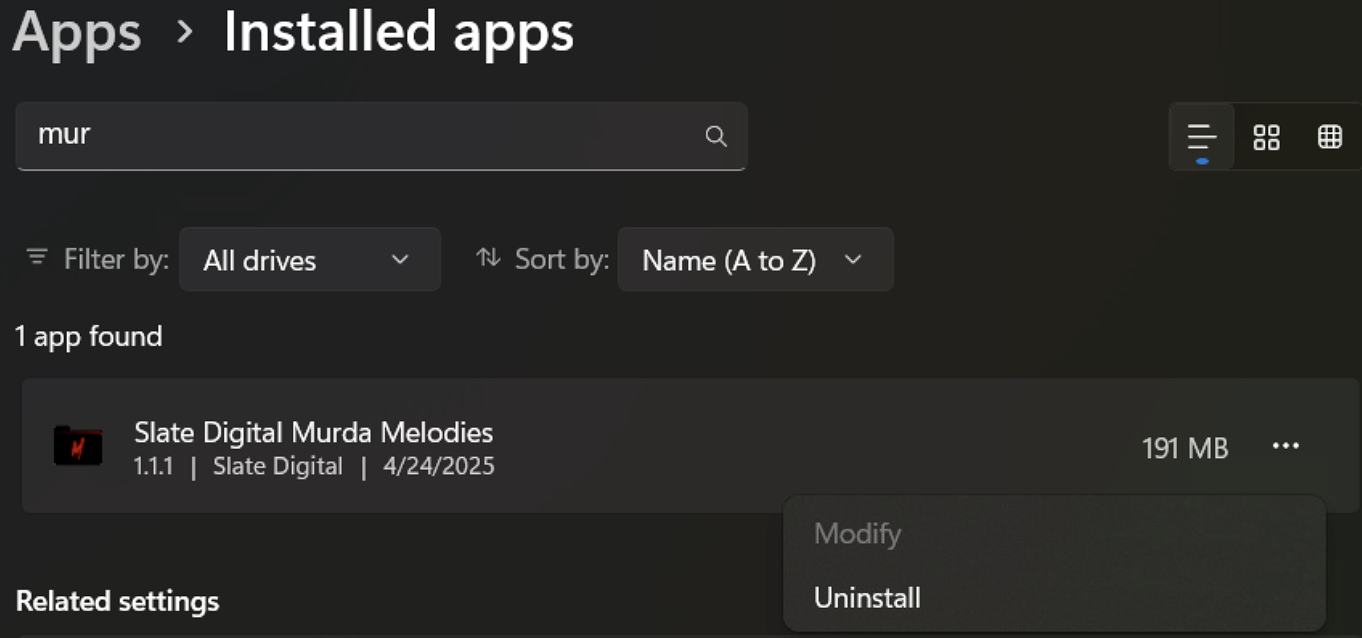Open the All drives filter dropdown

[x=310, y=259]
